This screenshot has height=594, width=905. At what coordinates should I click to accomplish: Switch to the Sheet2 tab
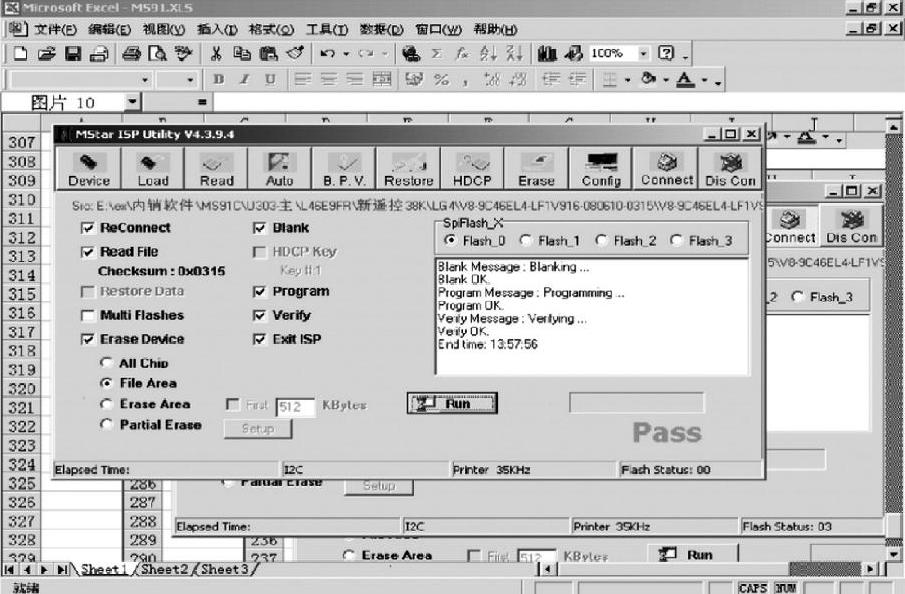coord(164,569)
